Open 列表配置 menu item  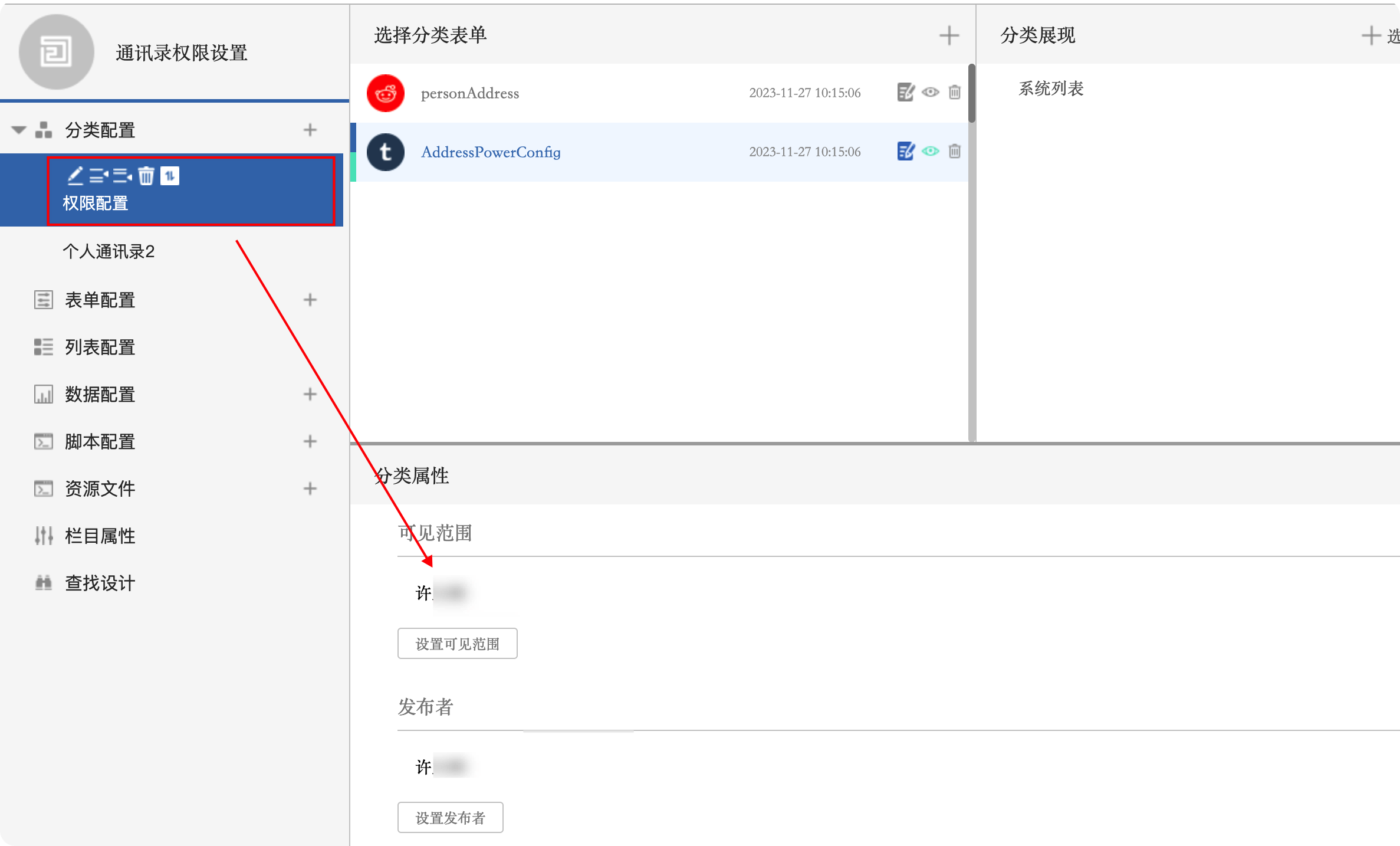tap(100, 347)
